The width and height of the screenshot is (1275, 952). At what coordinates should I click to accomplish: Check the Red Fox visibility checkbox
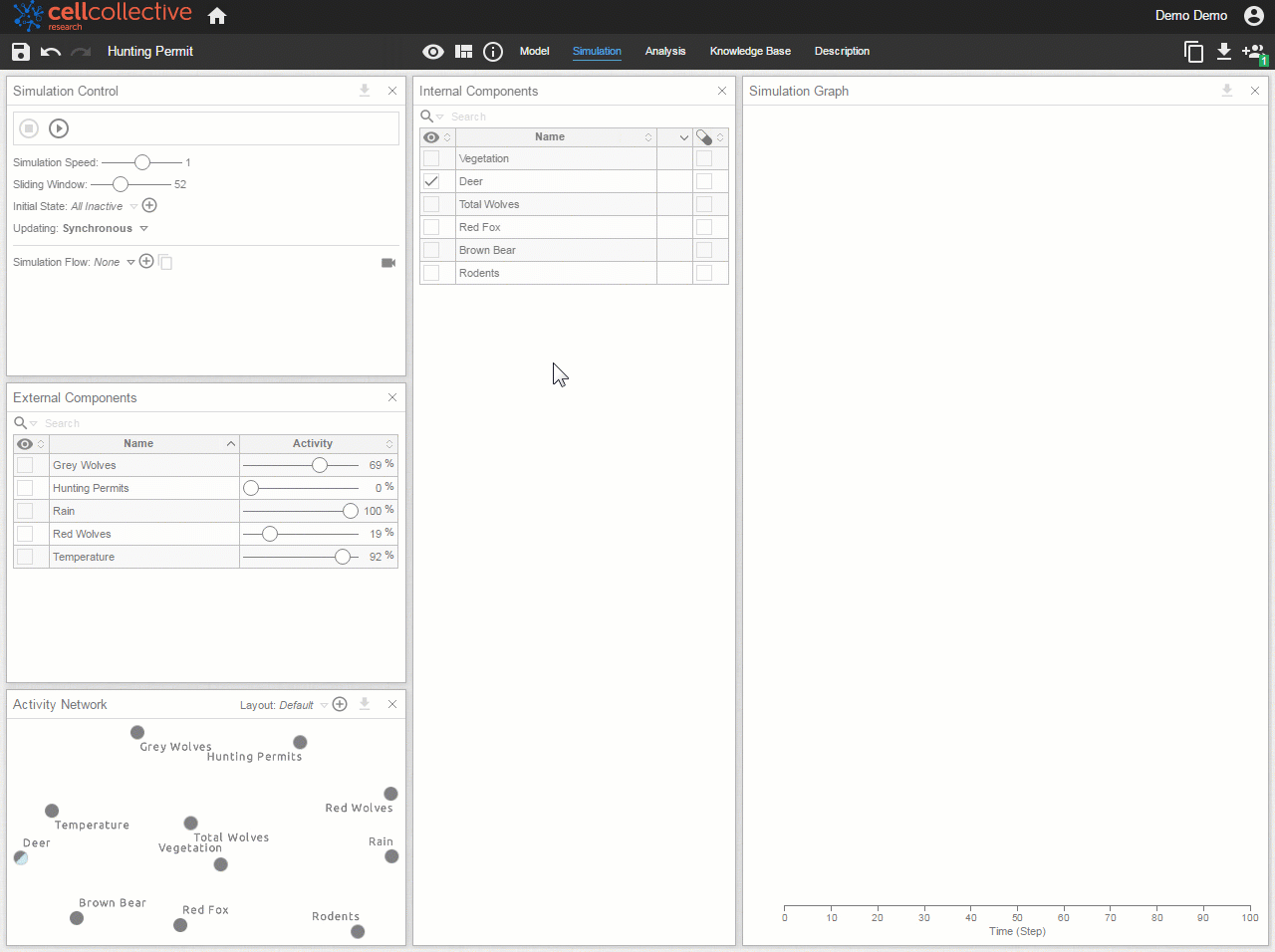(431, 227)
